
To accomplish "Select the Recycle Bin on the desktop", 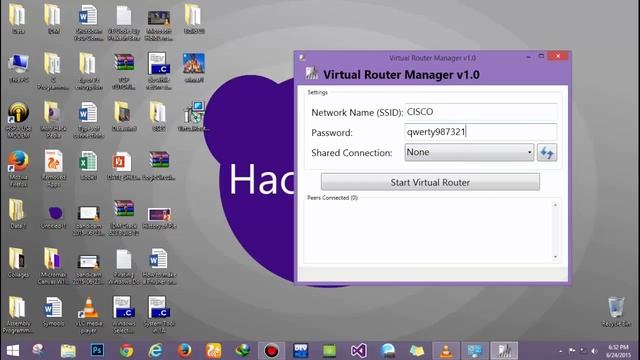I will coord(616,312).
